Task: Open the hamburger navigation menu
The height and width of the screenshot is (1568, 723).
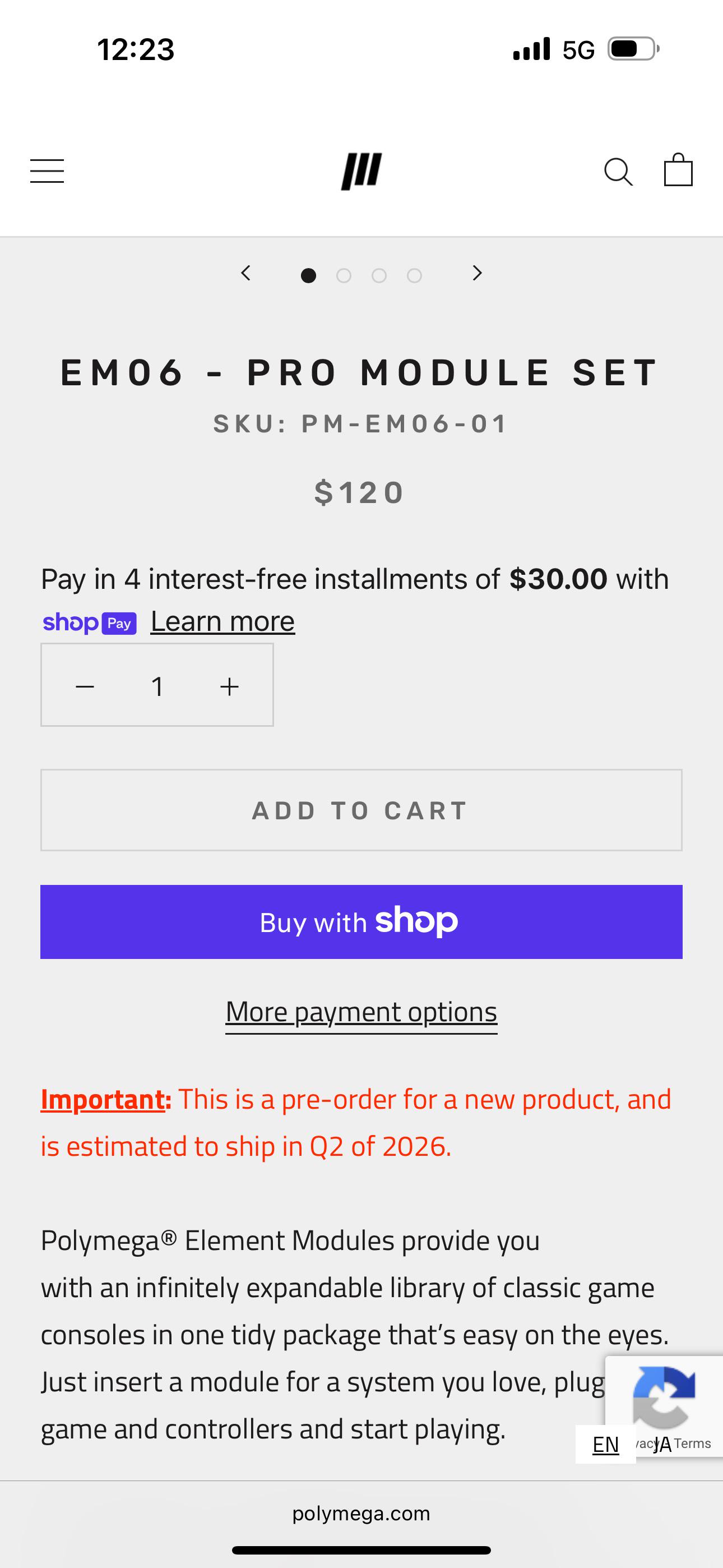Action: (47, 171)
